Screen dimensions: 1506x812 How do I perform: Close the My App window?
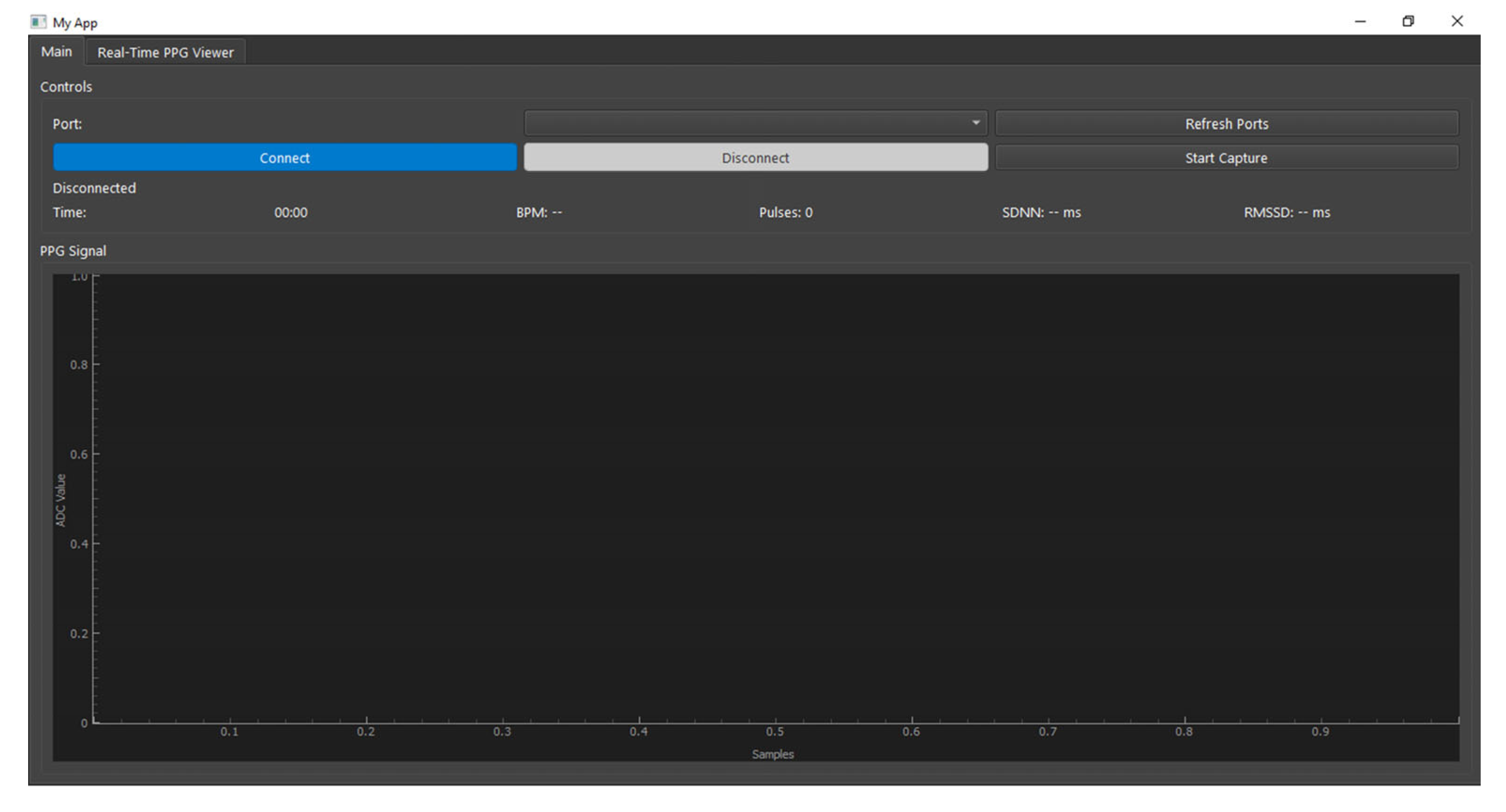[x=1456, y=22]
